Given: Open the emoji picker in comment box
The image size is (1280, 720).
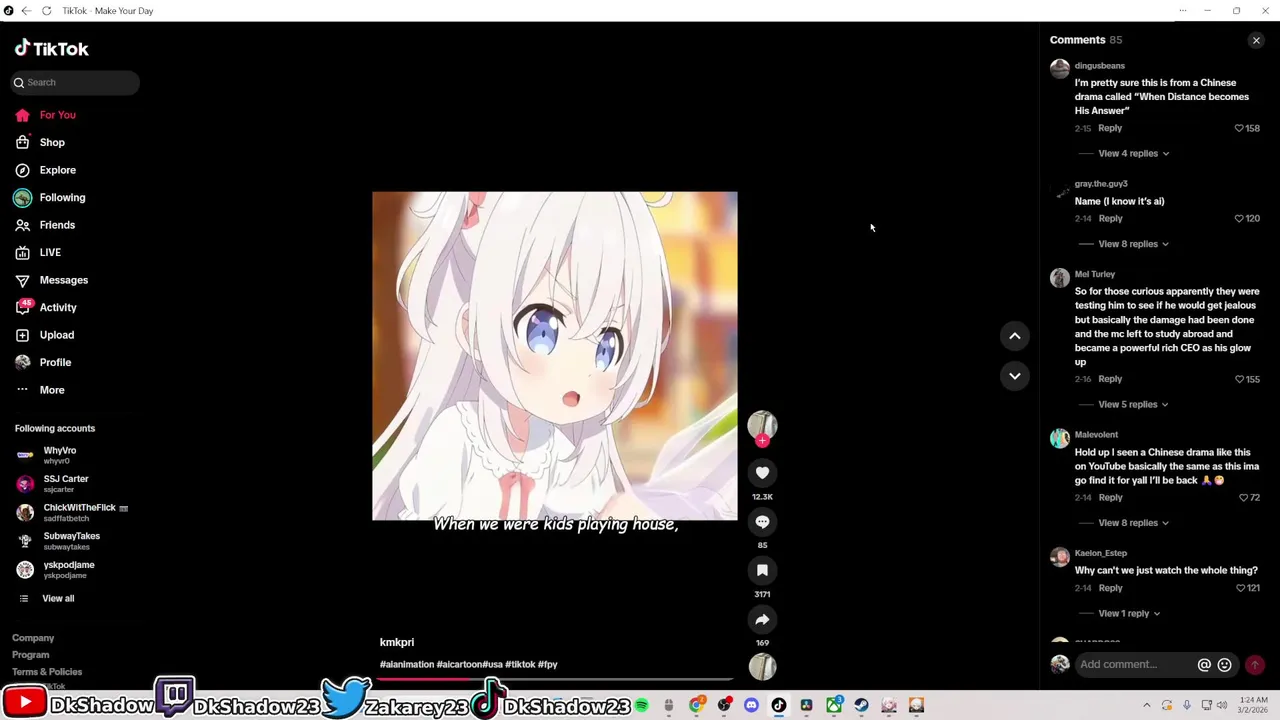Looking at the screenshot, I should (1224, 665).
